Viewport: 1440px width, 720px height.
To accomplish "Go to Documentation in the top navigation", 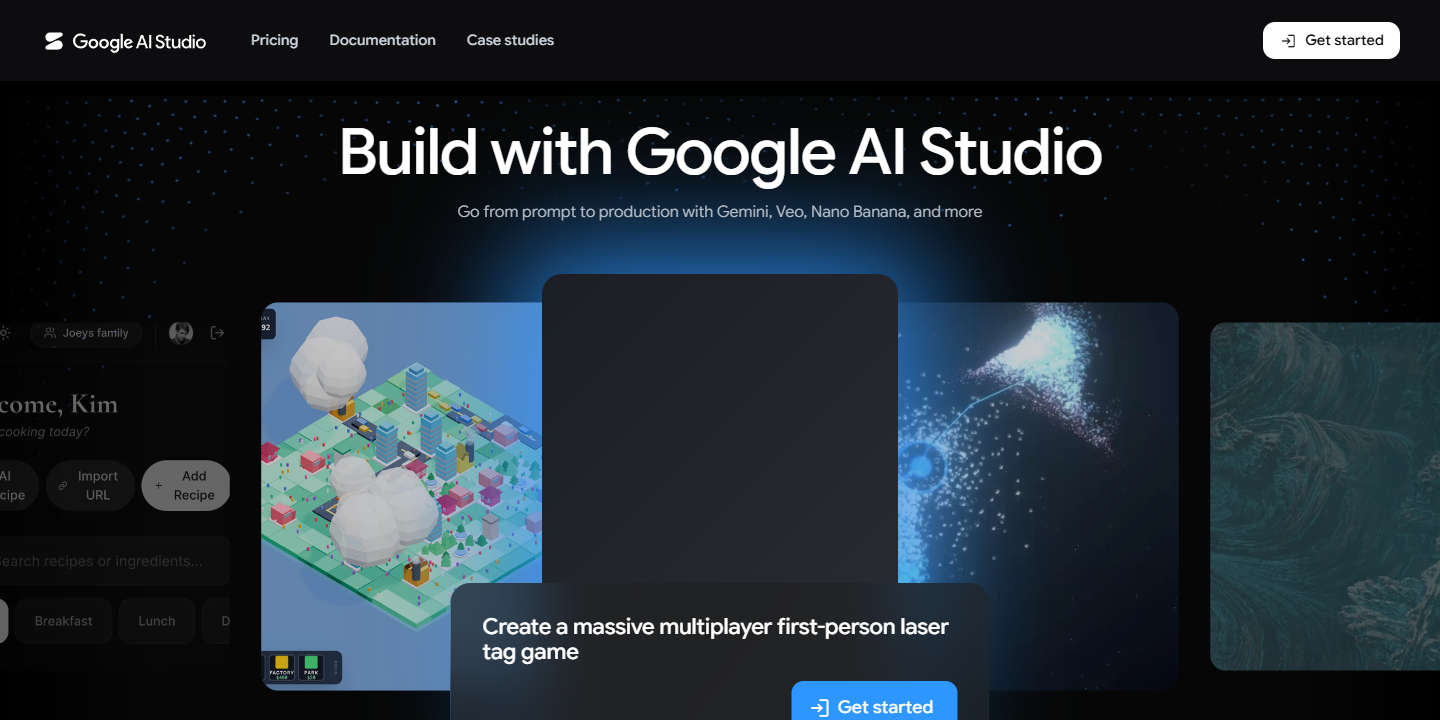I will (382, 40).
